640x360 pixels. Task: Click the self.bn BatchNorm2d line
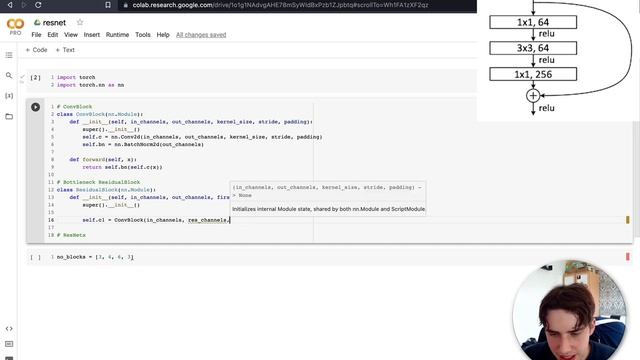click(143, 144)
